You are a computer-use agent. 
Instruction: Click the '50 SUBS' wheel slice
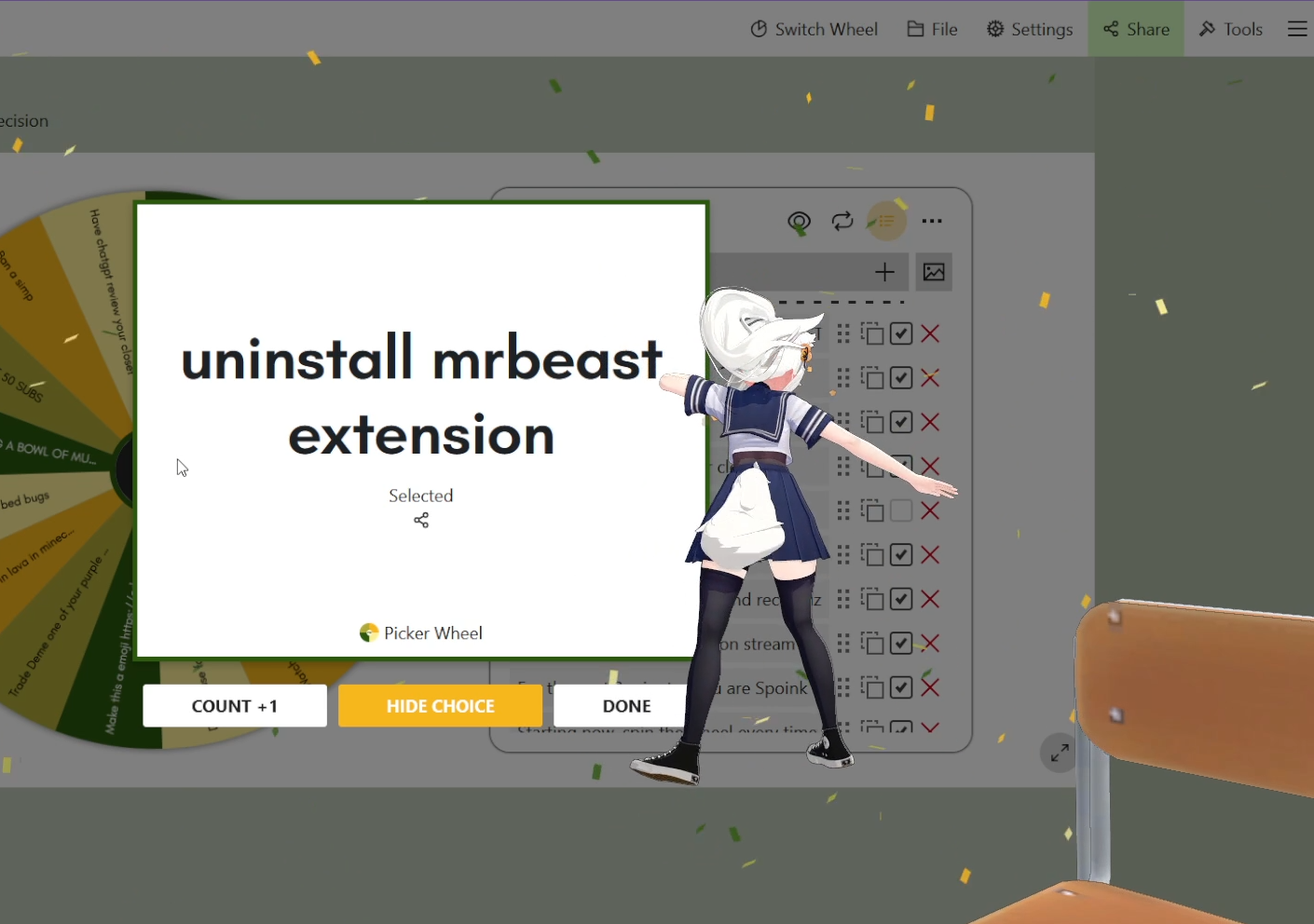click(x=22, y=386)
